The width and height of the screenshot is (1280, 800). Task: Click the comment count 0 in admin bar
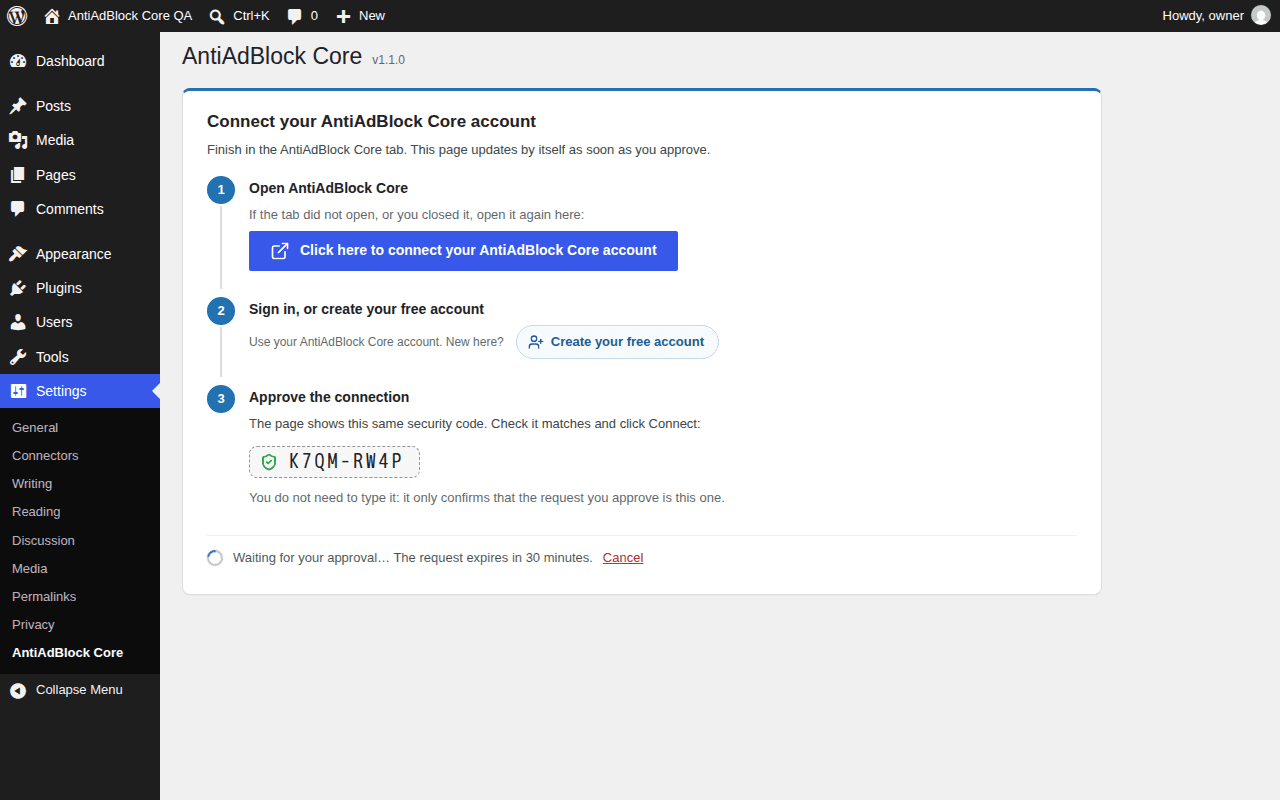point(314,16)
